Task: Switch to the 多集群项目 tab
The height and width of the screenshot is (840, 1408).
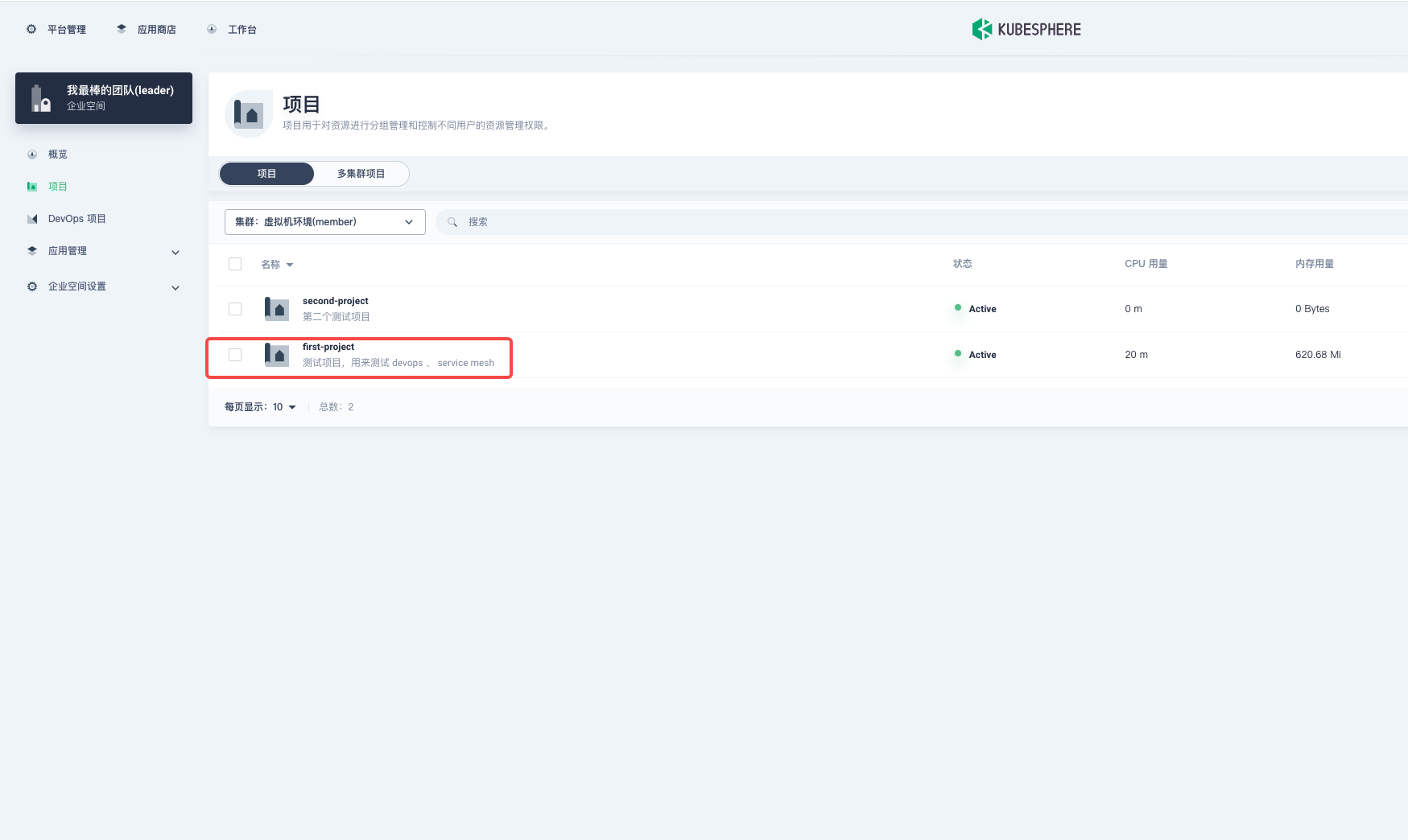Action: 361,174
